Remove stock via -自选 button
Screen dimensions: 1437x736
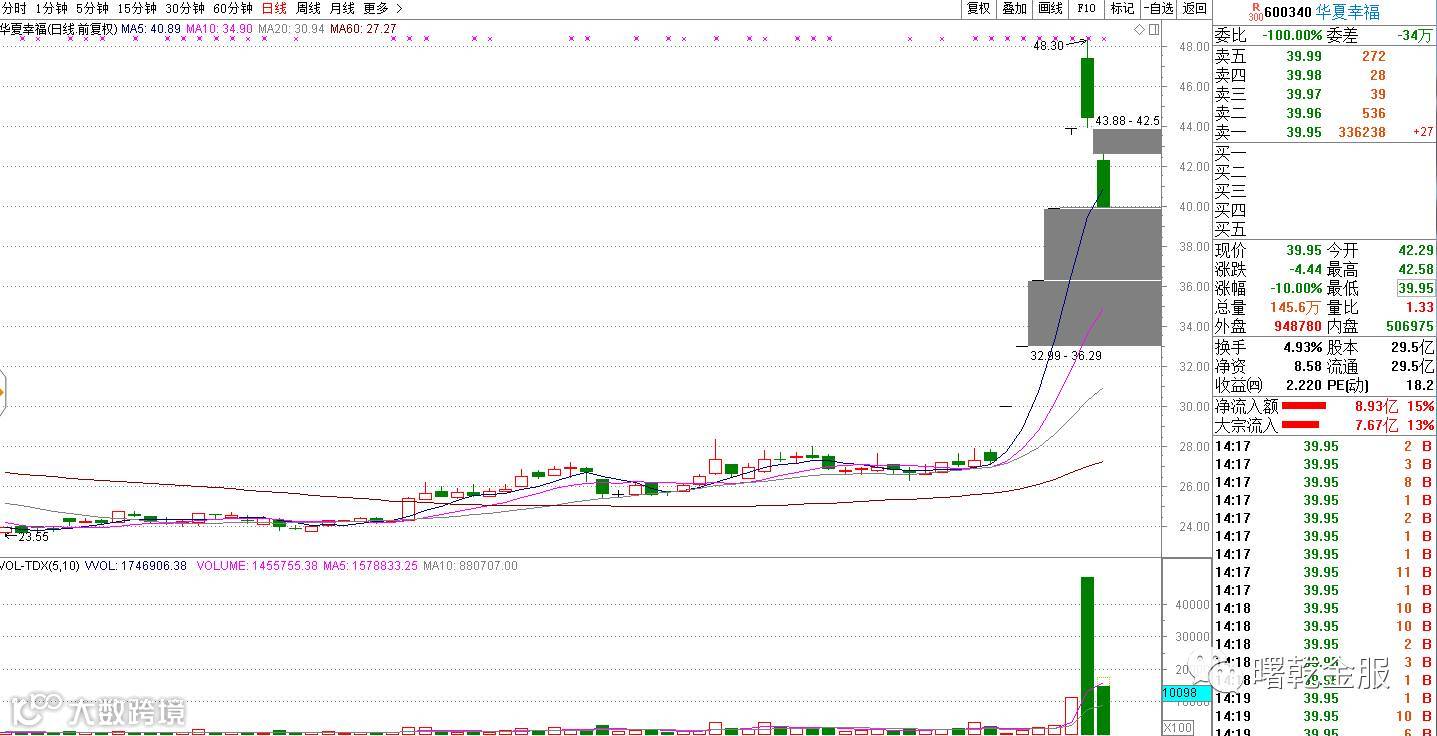[1158, 8]
